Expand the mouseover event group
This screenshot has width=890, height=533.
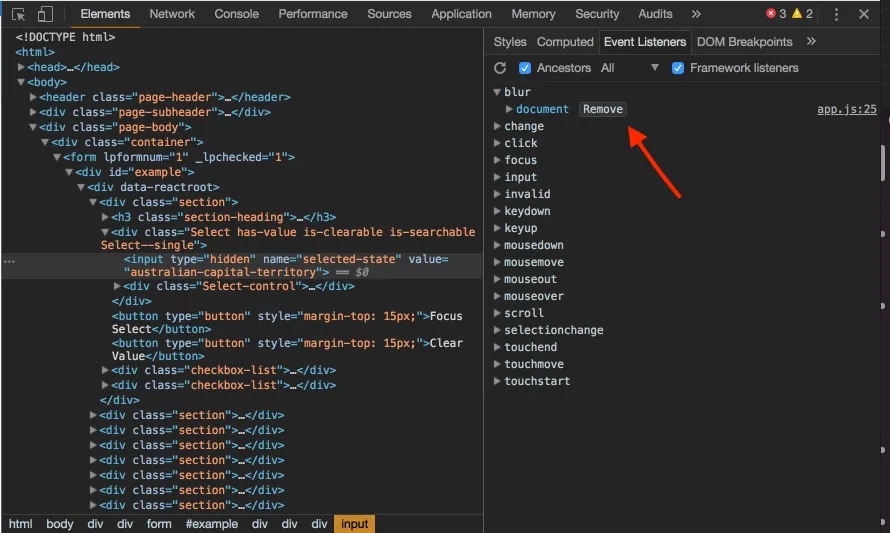pyautogui.click(x=497, y=296)
